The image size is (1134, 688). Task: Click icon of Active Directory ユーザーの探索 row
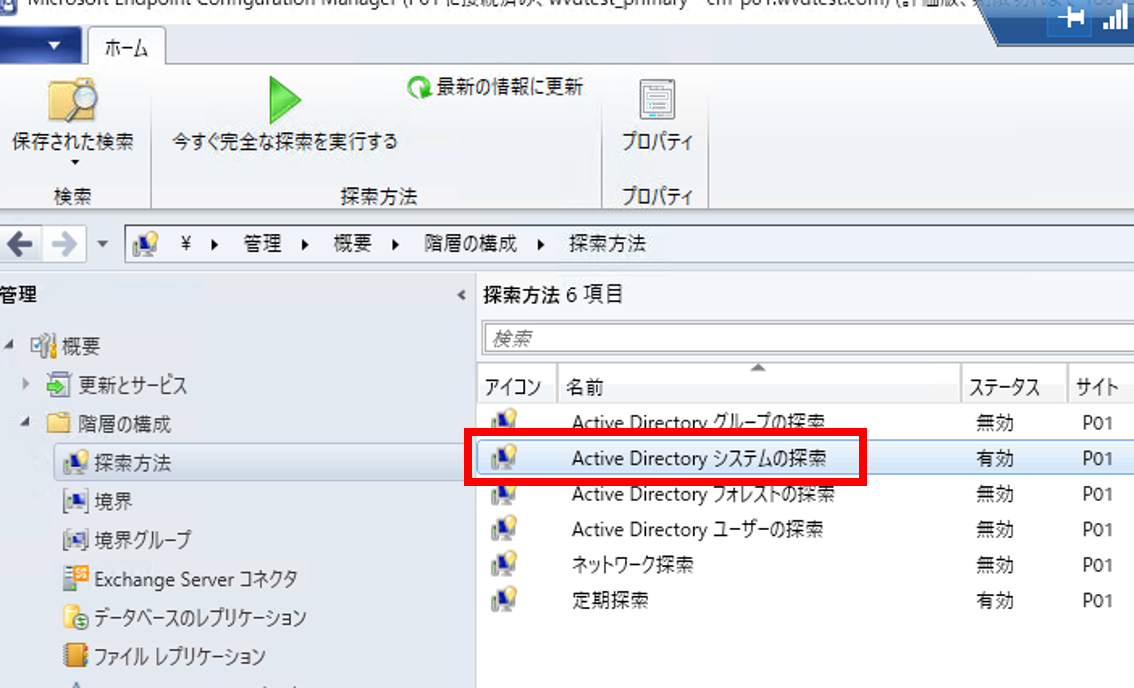[504, 529]
